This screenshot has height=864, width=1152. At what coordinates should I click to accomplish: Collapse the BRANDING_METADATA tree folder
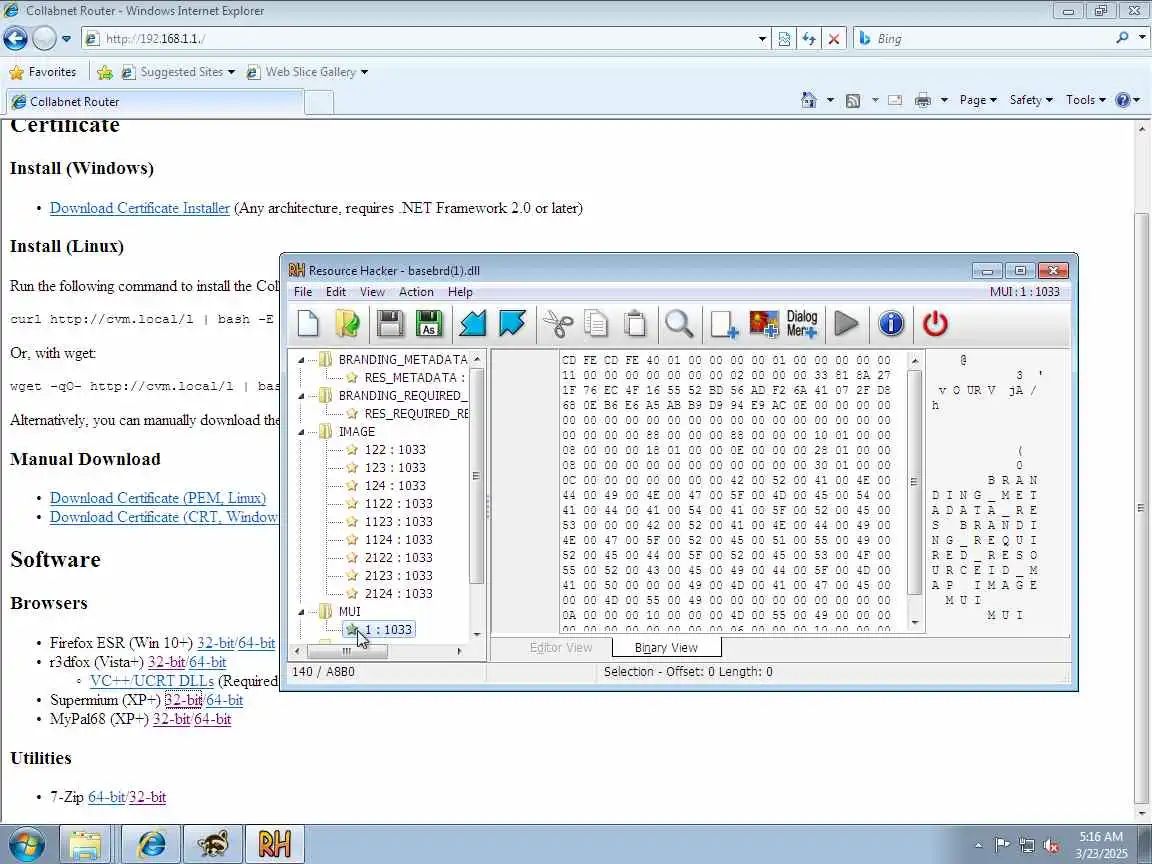point(301,360)
